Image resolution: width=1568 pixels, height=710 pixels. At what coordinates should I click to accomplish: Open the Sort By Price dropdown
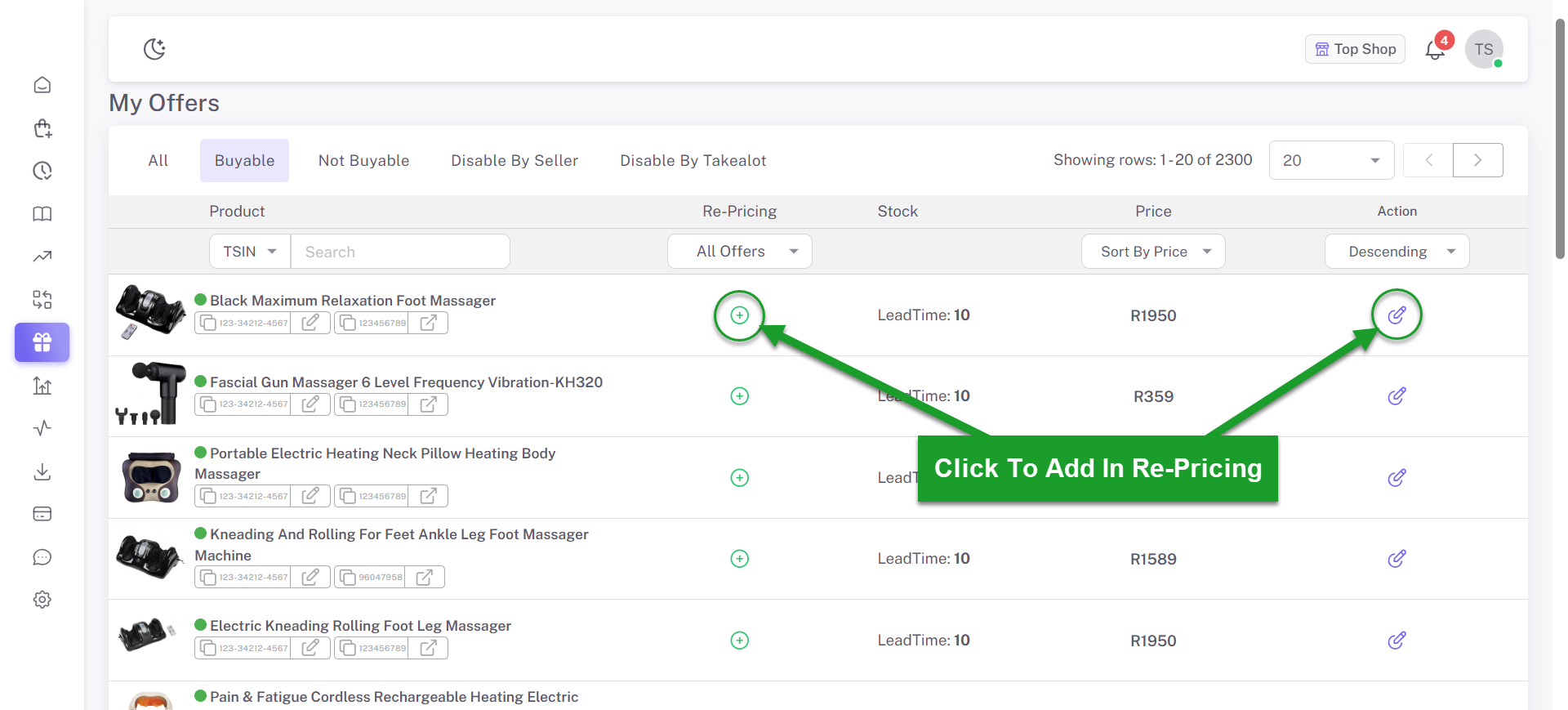pyautogui.click(x=1152, y=252)
